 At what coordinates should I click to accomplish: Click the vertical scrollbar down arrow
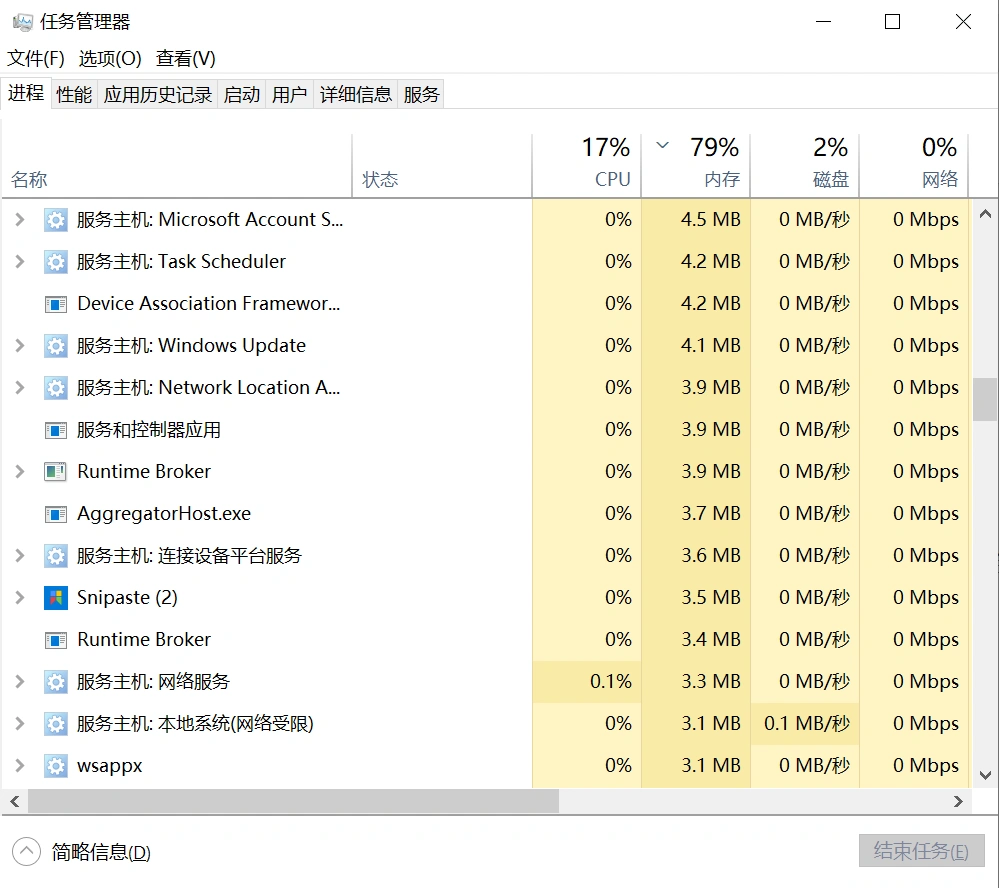[x=984, y=775]
